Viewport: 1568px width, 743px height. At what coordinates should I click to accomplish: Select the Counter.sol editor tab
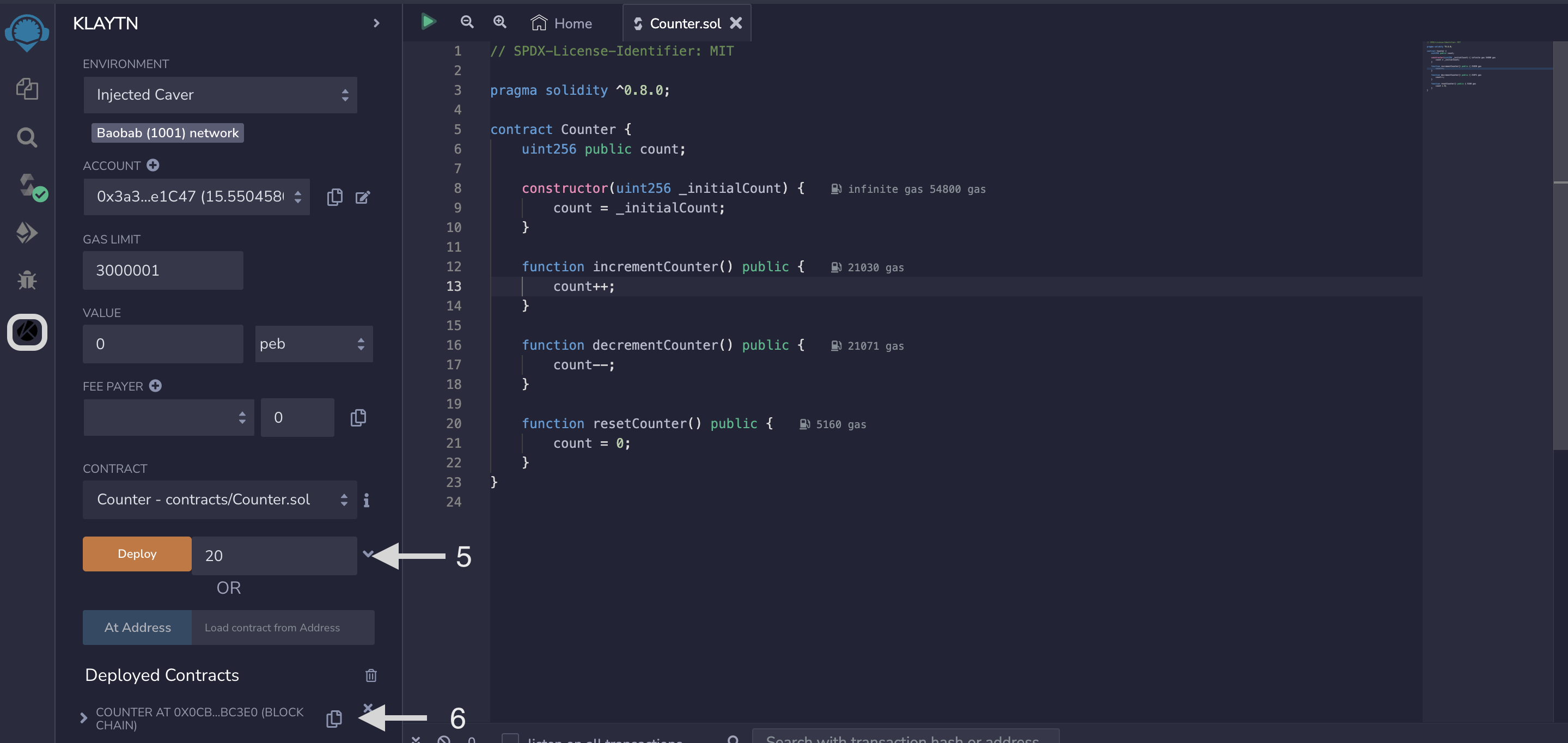pos(684,23)
